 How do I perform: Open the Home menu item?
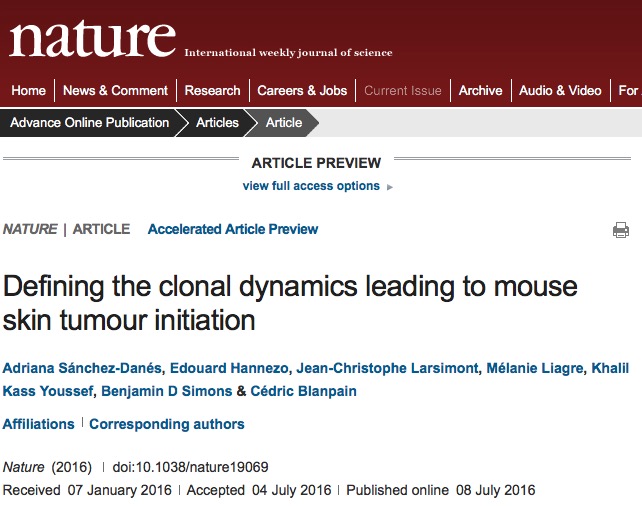click(x=28, y=90)
